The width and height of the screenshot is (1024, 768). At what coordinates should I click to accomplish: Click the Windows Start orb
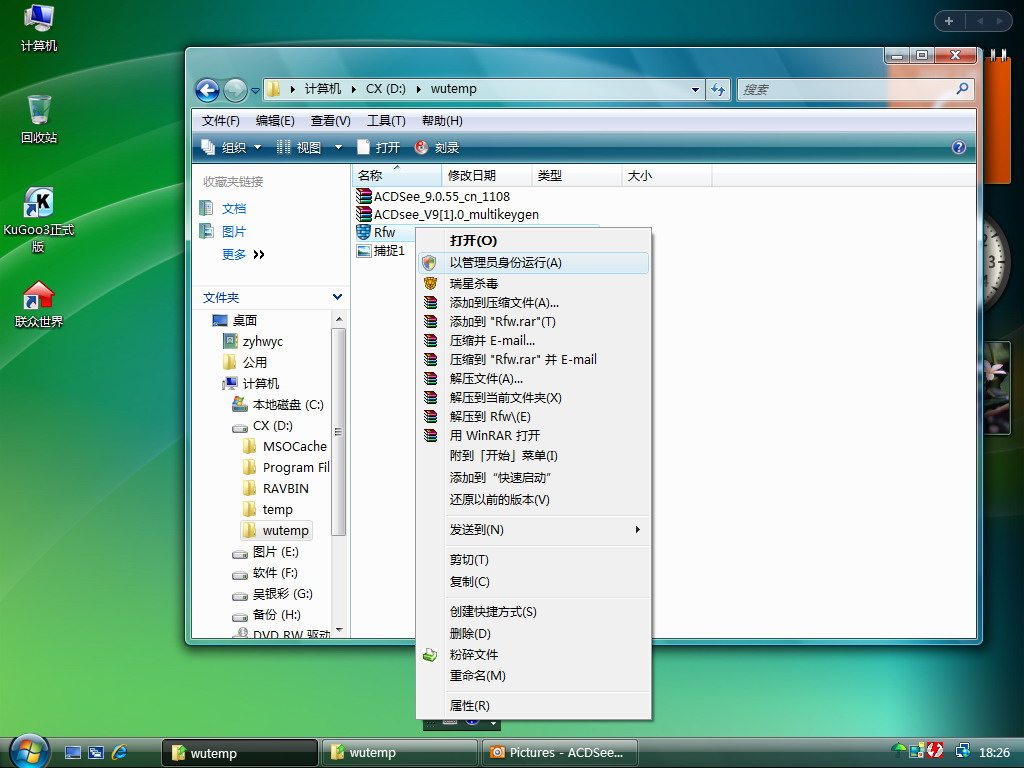(x=29, y=751)
